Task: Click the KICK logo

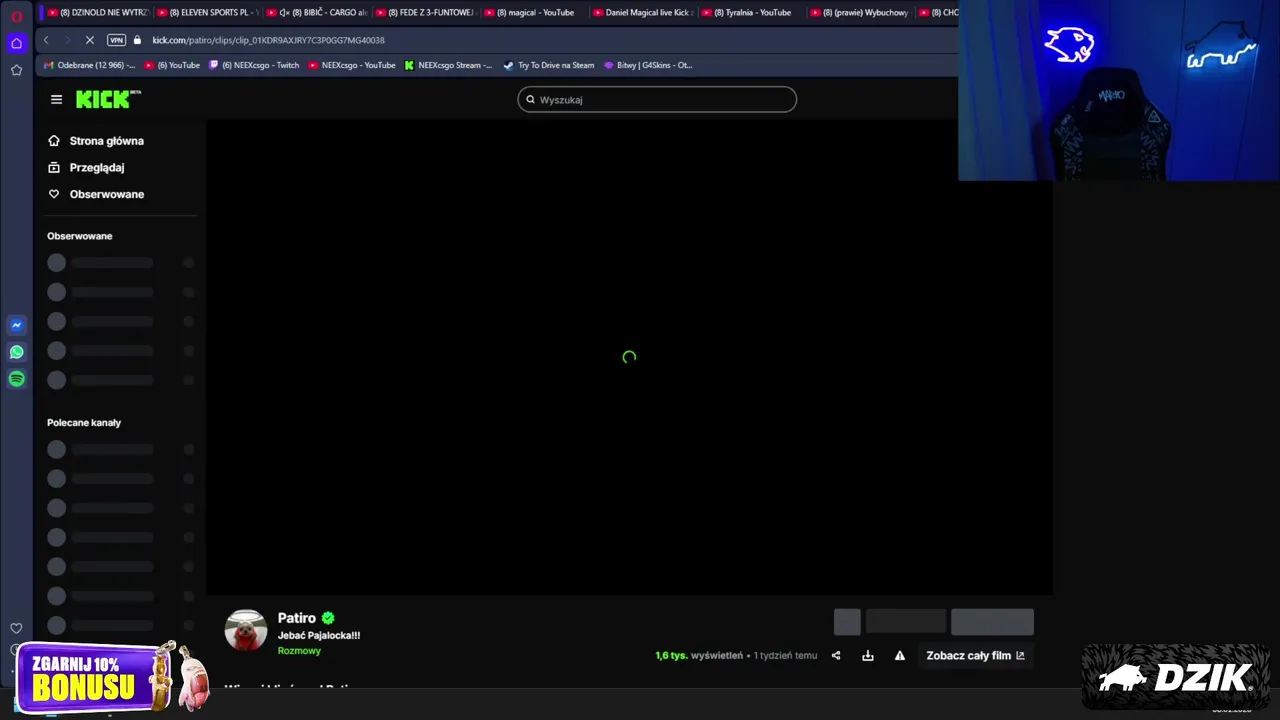Action: [x=108, y=99]
